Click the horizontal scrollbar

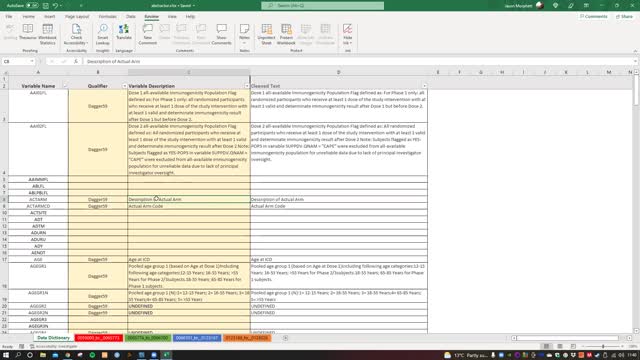coord(571,338)
